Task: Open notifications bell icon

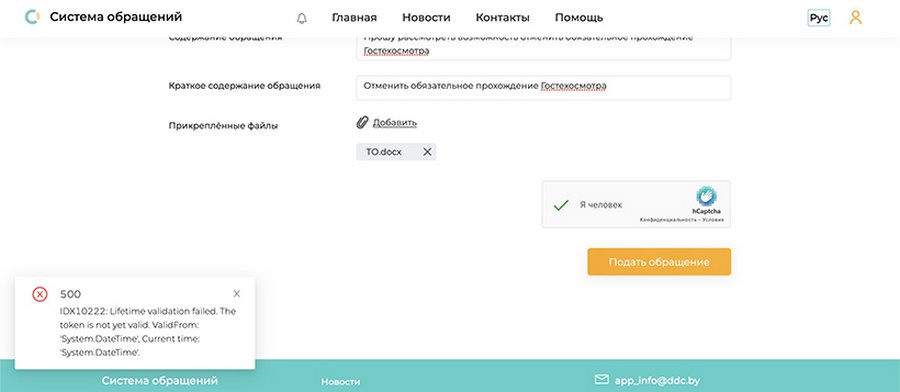Action: tap(302, 18)
